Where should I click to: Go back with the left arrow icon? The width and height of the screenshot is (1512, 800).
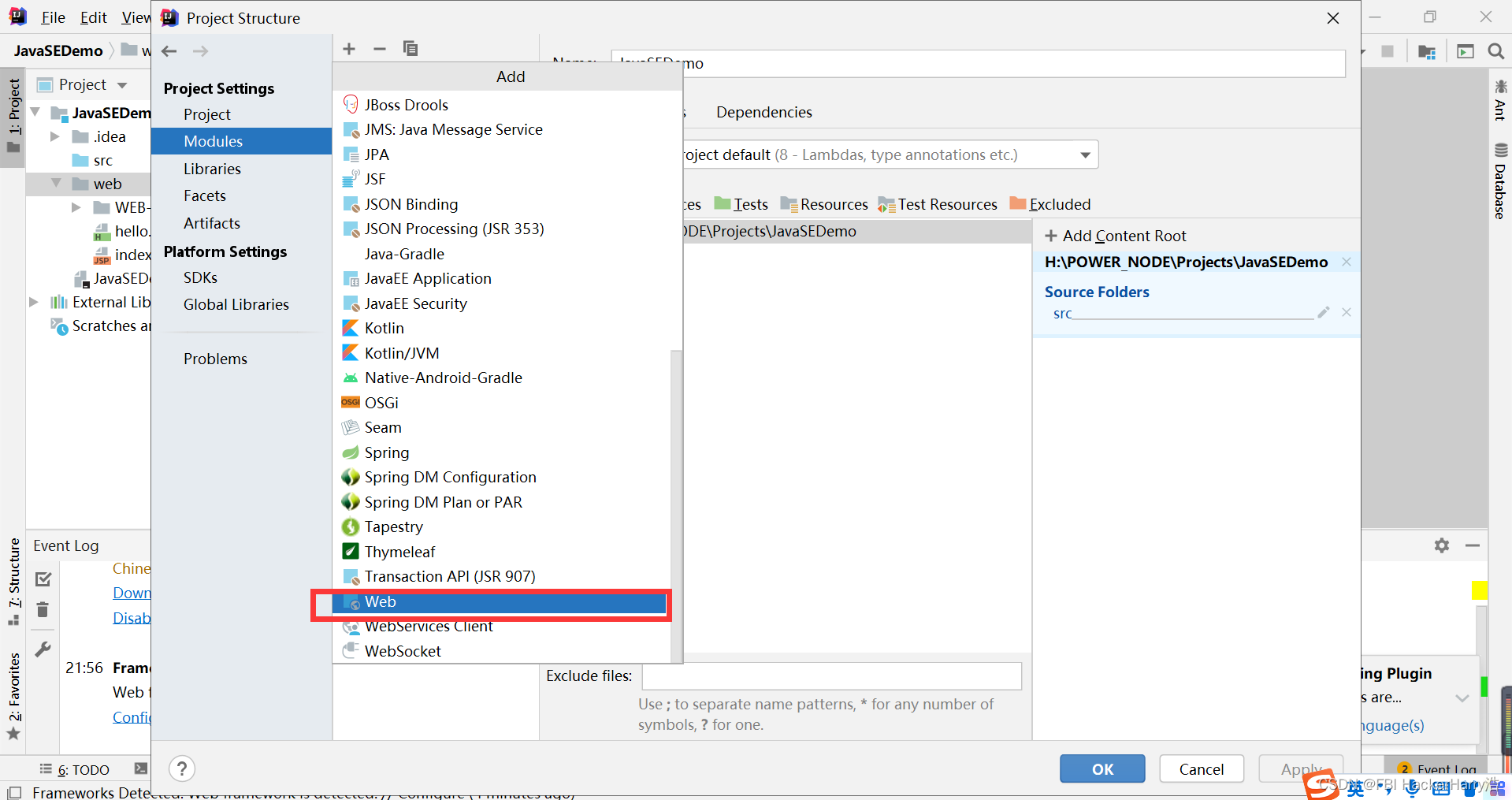(169, 51)
